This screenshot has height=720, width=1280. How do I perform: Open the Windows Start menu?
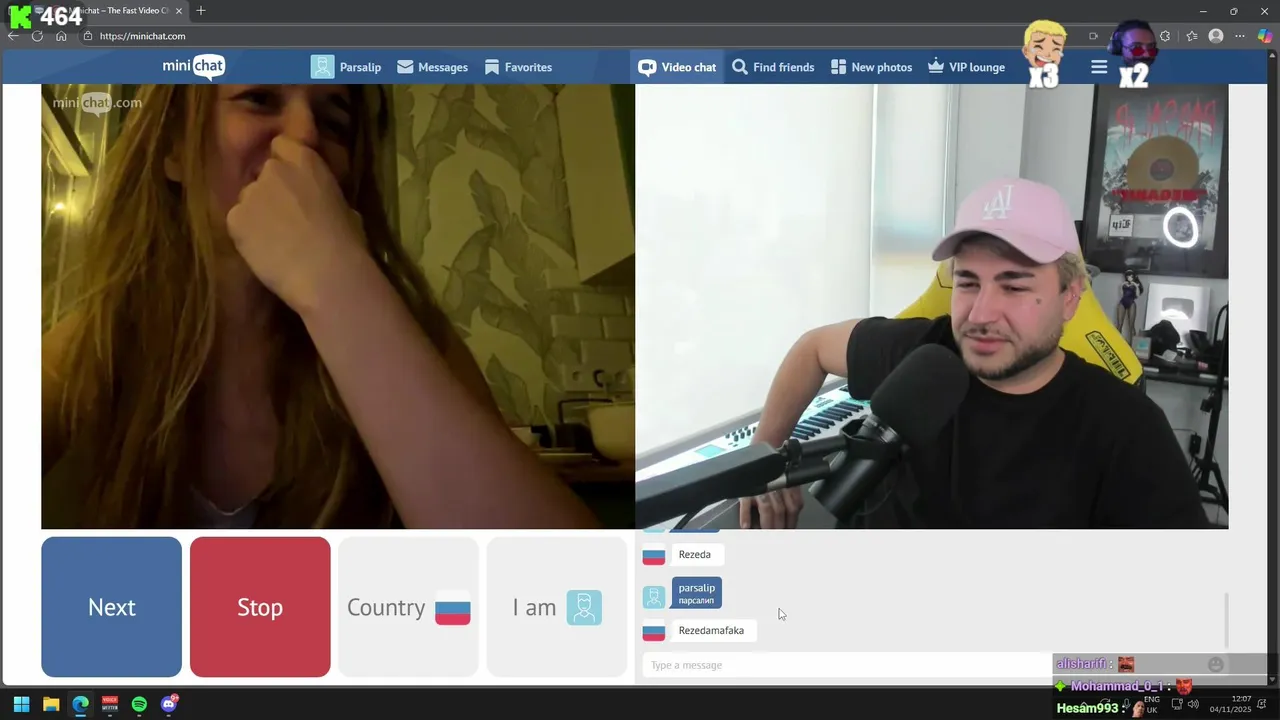21,704
